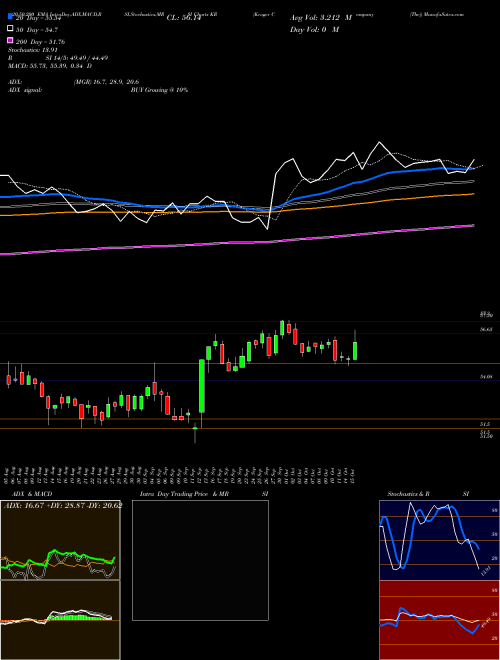Click the 51.5 price level label

[485, 424]
